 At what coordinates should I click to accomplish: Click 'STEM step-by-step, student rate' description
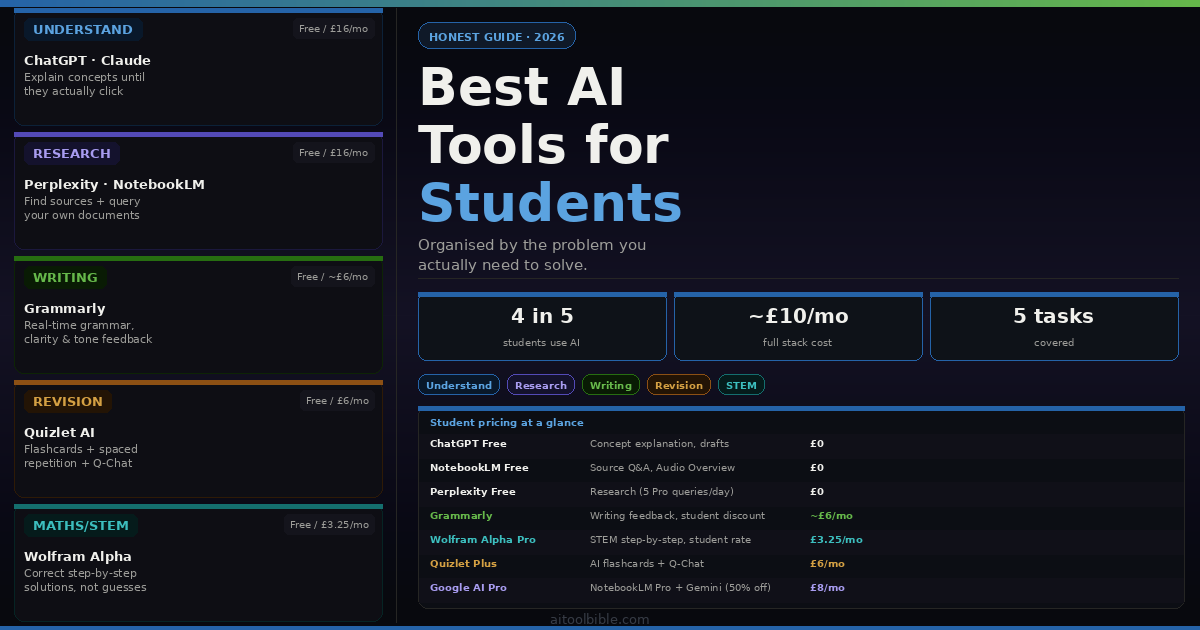[670, 540]
